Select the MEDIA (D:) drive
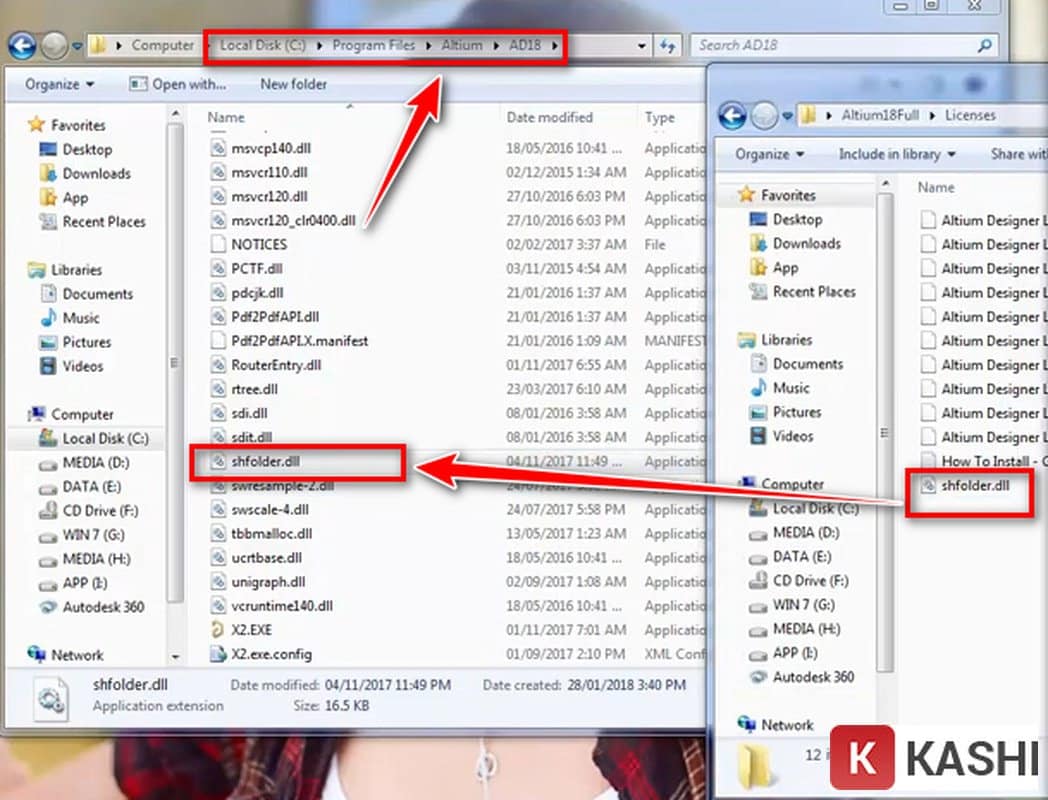Image resolution: width=1048 pixels, height=800 pixels. click(x=93, y=463)
